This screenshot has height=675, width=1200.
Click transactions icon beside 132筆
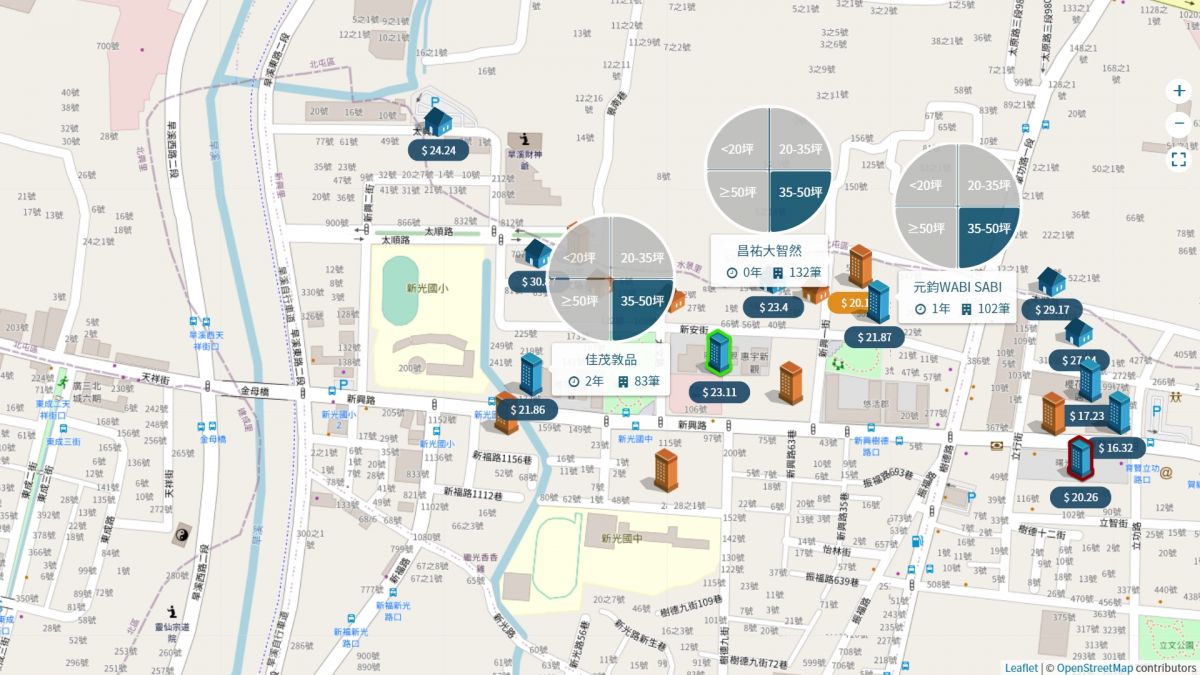coord(777,273)
